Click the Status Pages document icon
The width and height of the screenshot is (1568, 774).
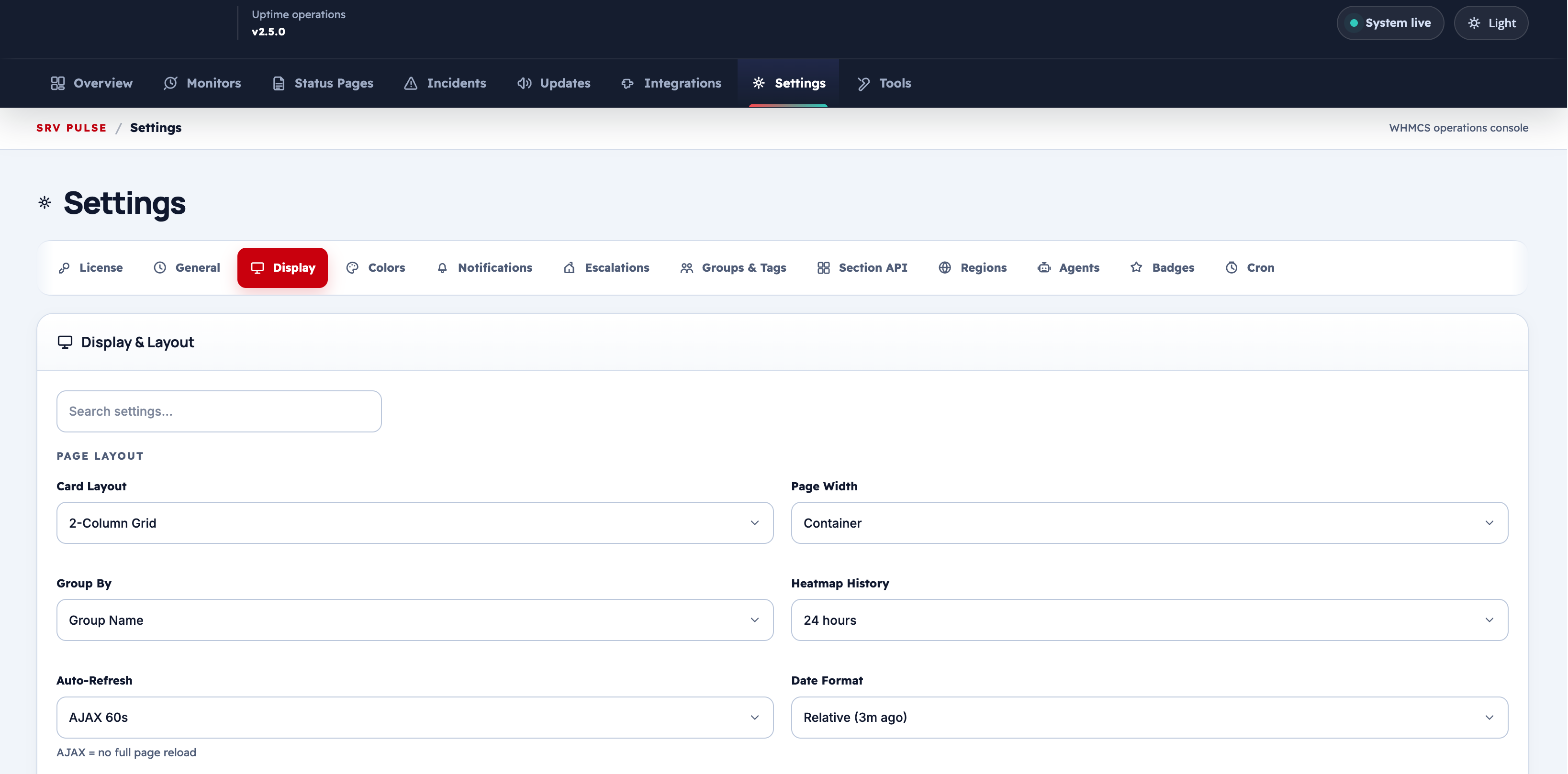click(x=279, y=83)
